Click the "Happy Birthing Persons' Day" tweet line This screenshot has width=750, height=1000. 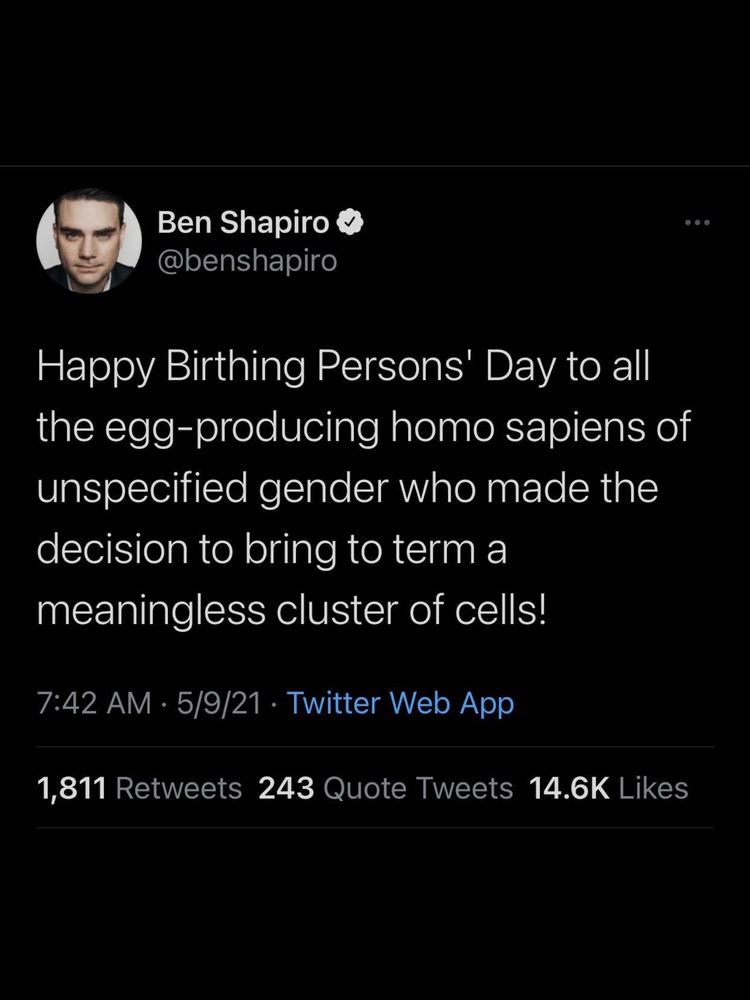pyautogui.click(x=343, y=368)
